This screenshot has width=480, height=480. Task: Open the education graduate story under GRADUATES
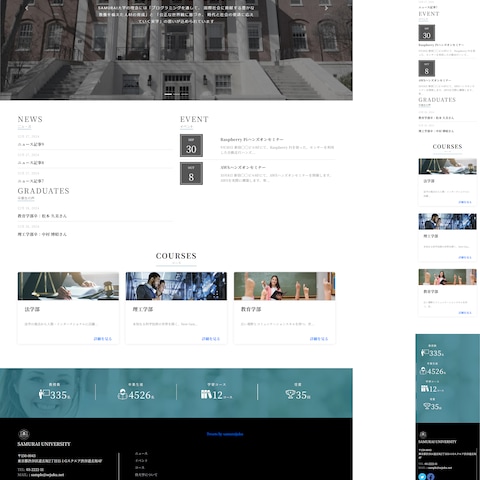pyautogui.click(x=42, y=216)
